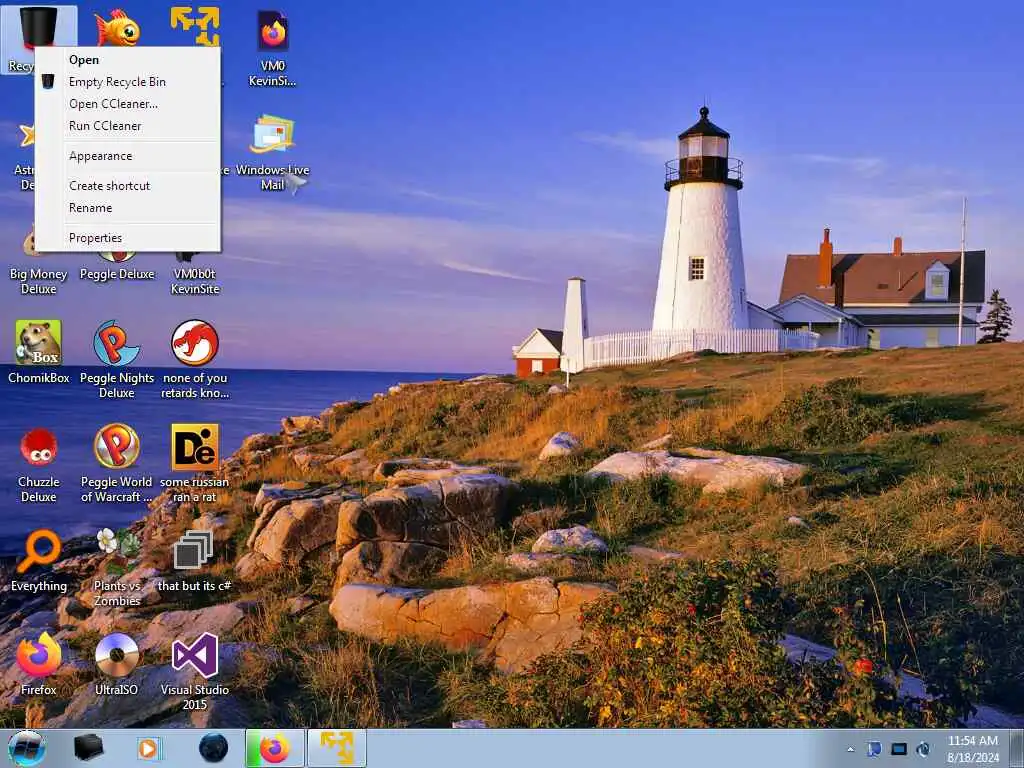Select the Everything search icon

tap(39, 562)
